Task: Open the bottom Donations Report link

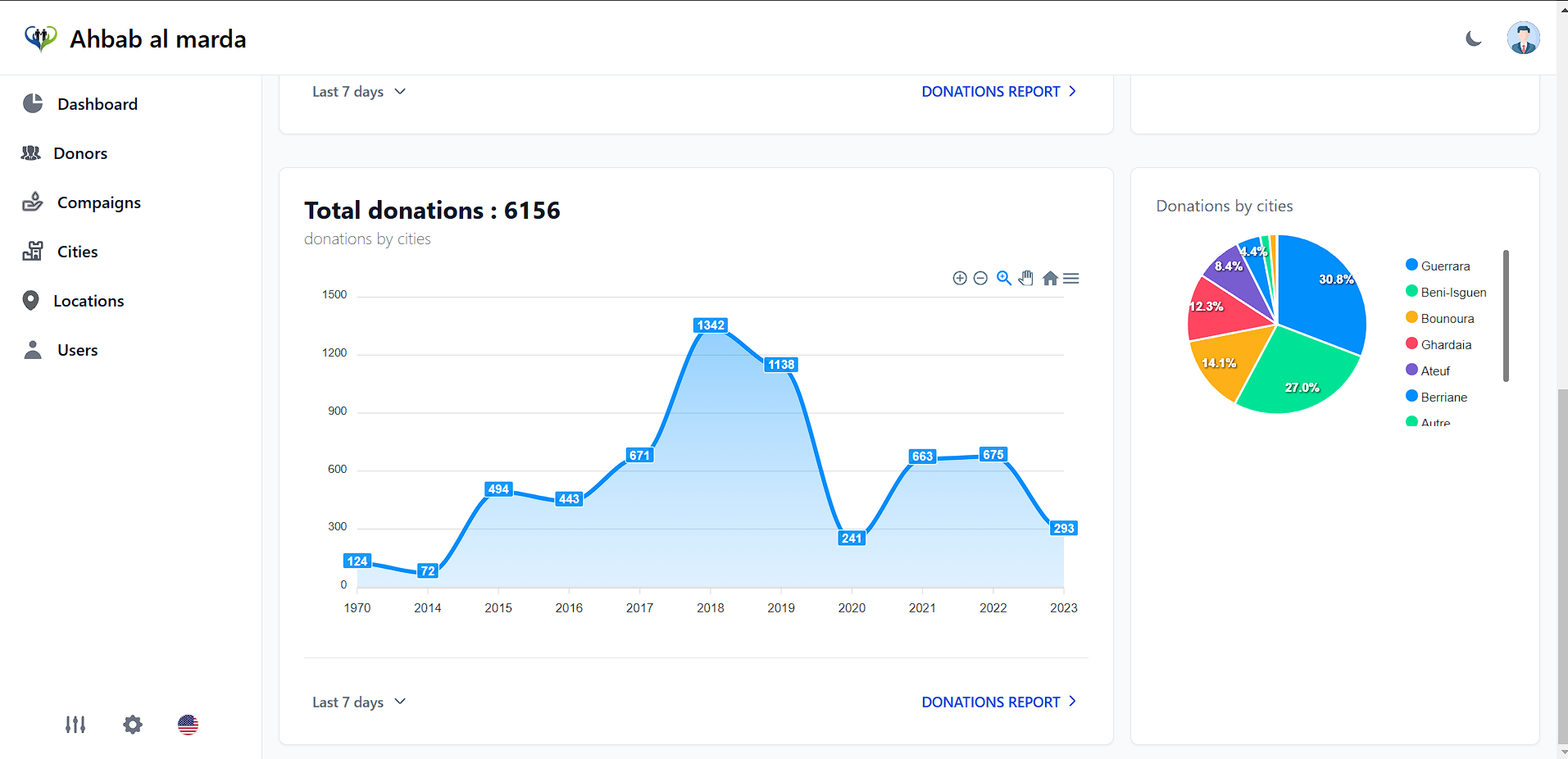Action: click(x=998, y=702)
